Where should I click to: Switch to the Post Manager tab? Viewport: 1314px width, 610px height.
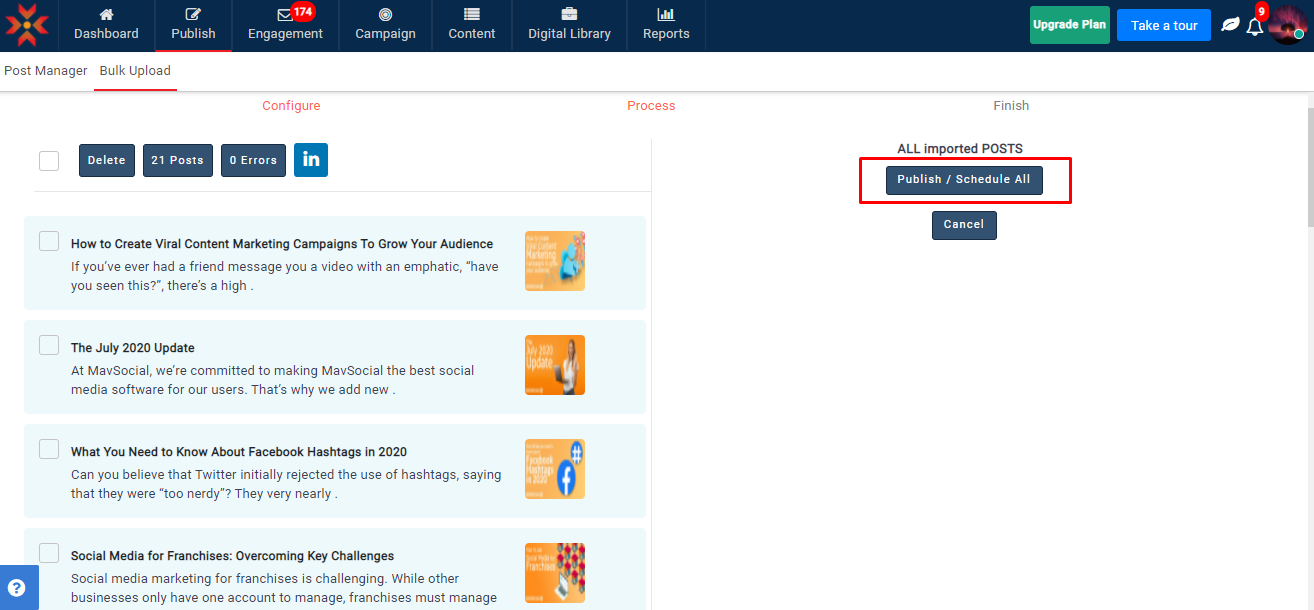45,71
